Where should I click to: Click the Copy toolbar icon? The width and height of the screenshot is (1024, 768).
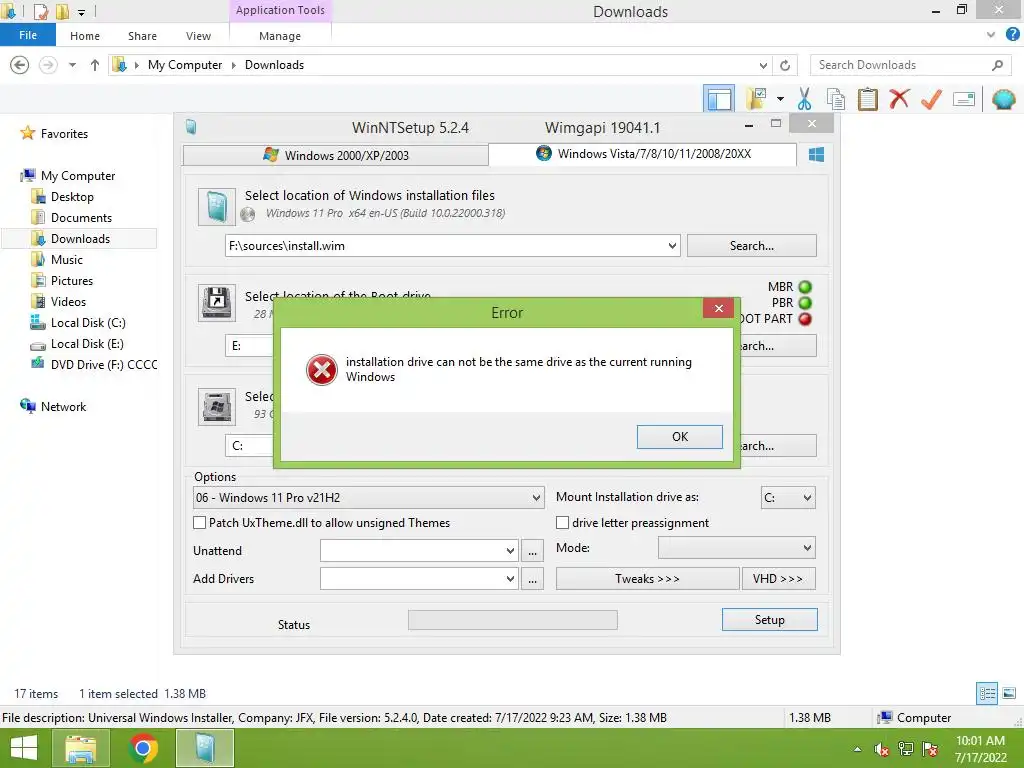click(x=835, y=99)
